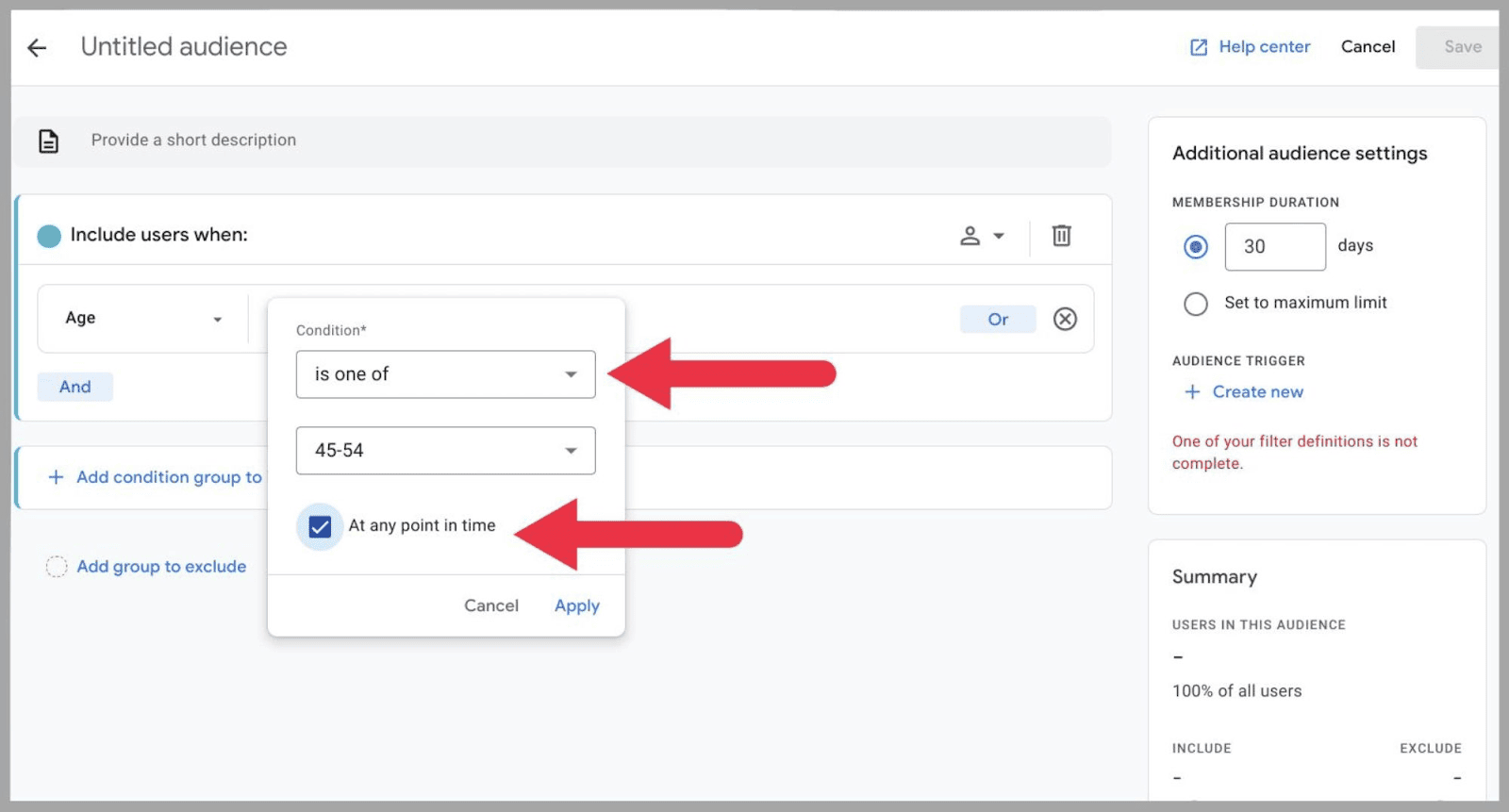Delete the include group with the trash icon
The height and width of the screenshot is (812, 1509).
(x=1061, y=235)
